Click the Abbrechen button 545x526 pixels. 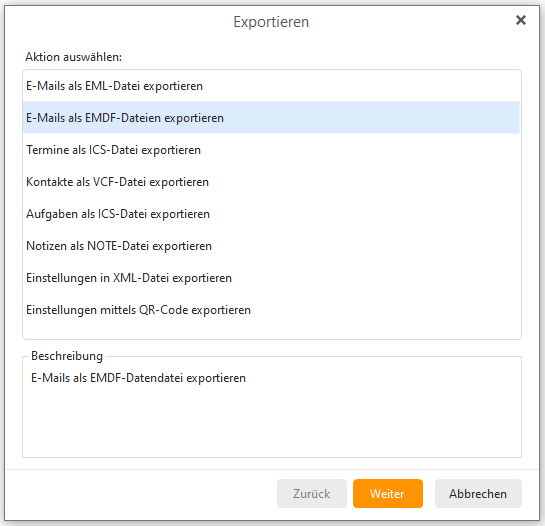pos(478,493)
